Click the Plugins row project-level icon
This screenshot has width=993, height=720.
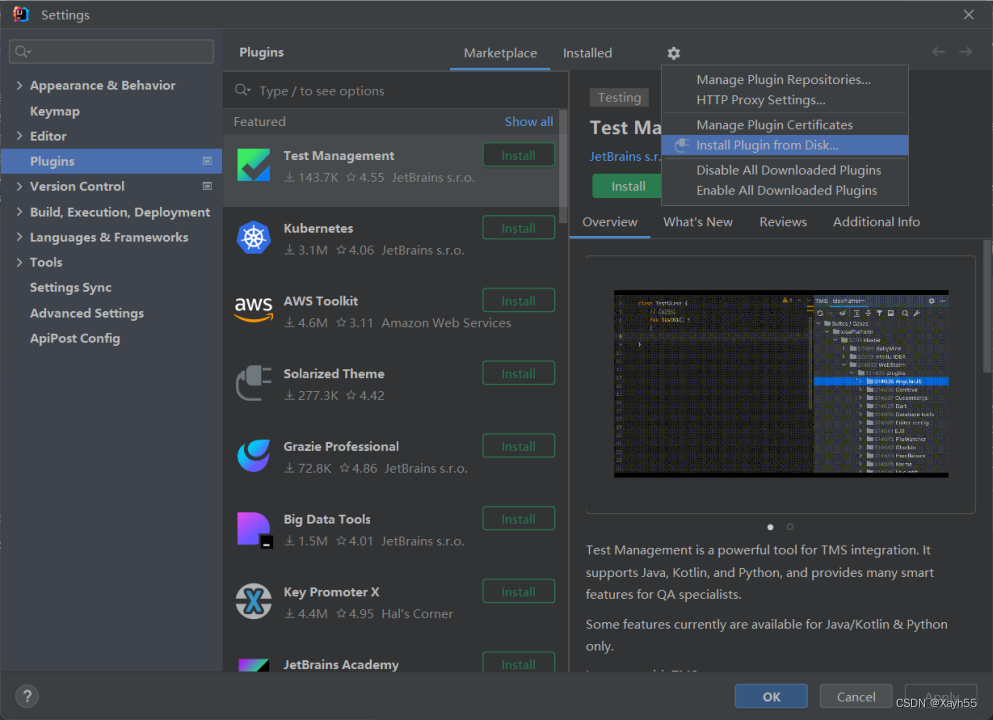(x=207, y=161)
